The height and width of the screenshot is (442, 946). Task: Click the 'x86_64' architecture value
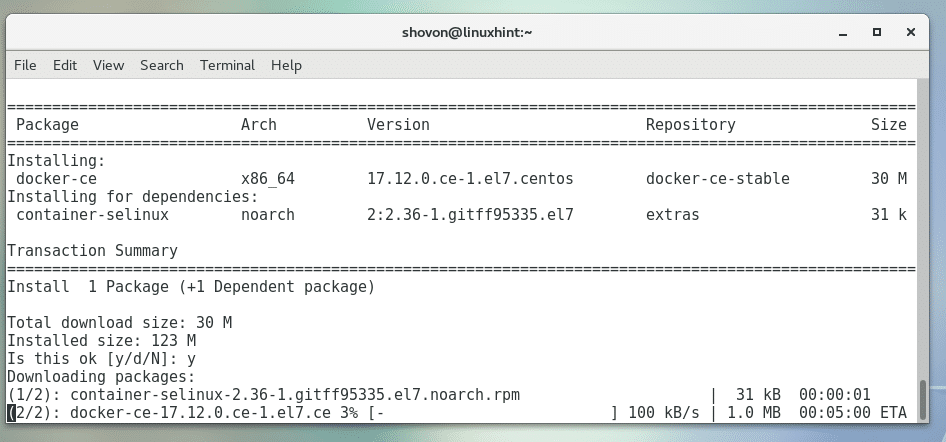click(x=268, y=179)
